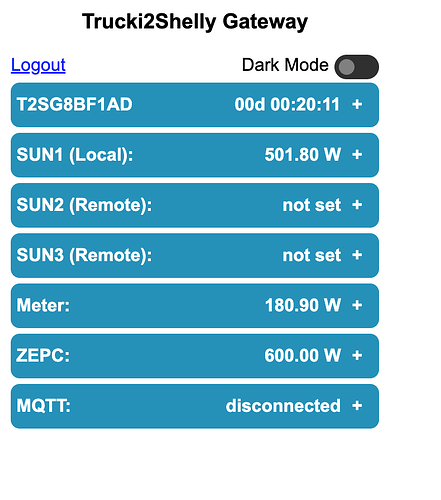
Task: Expand SUN1 (Local) with plus icon
Action: click(357, 155)
